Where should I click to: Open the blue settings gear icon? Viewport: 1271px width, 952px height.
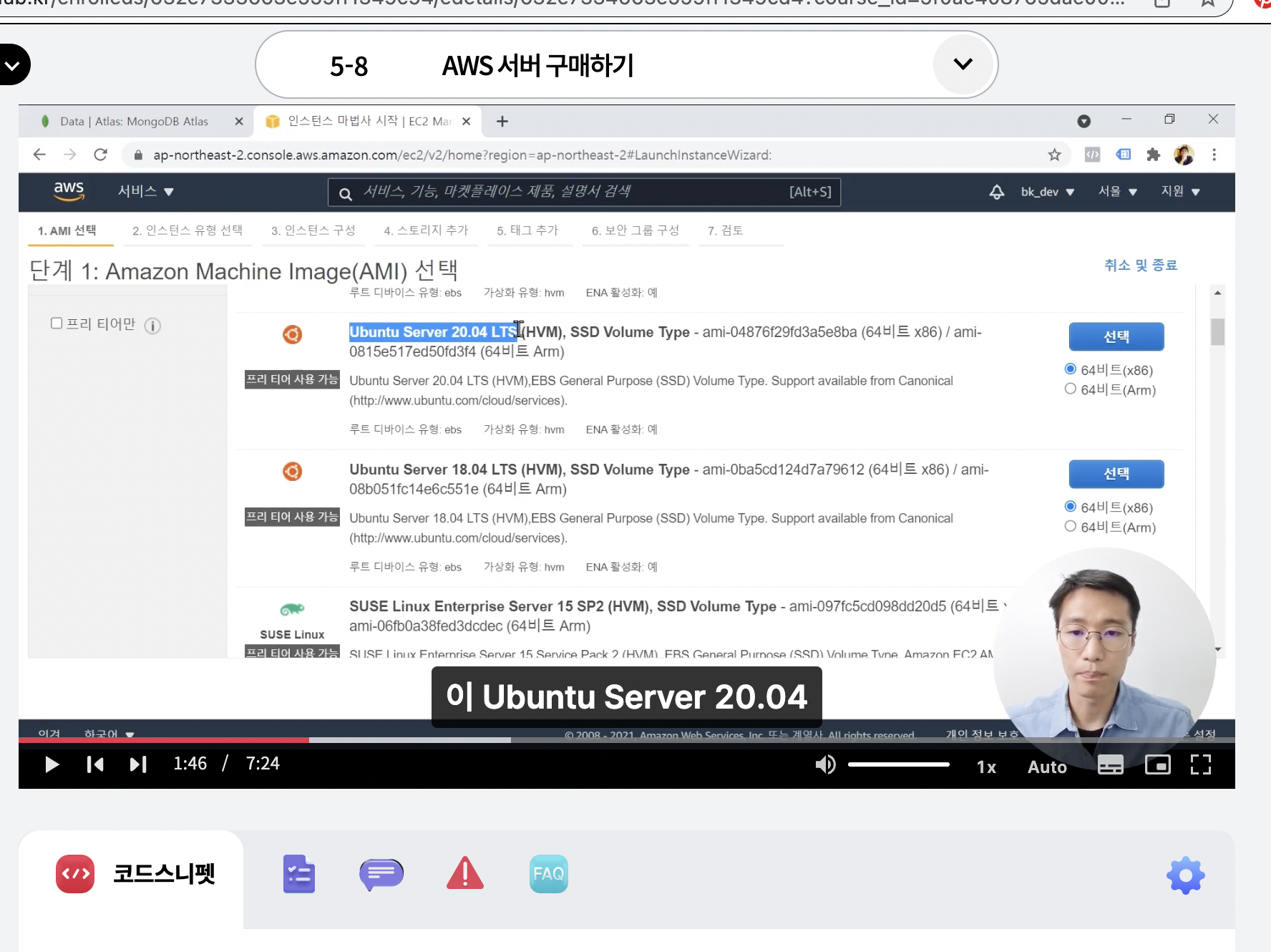point(1186,875)
